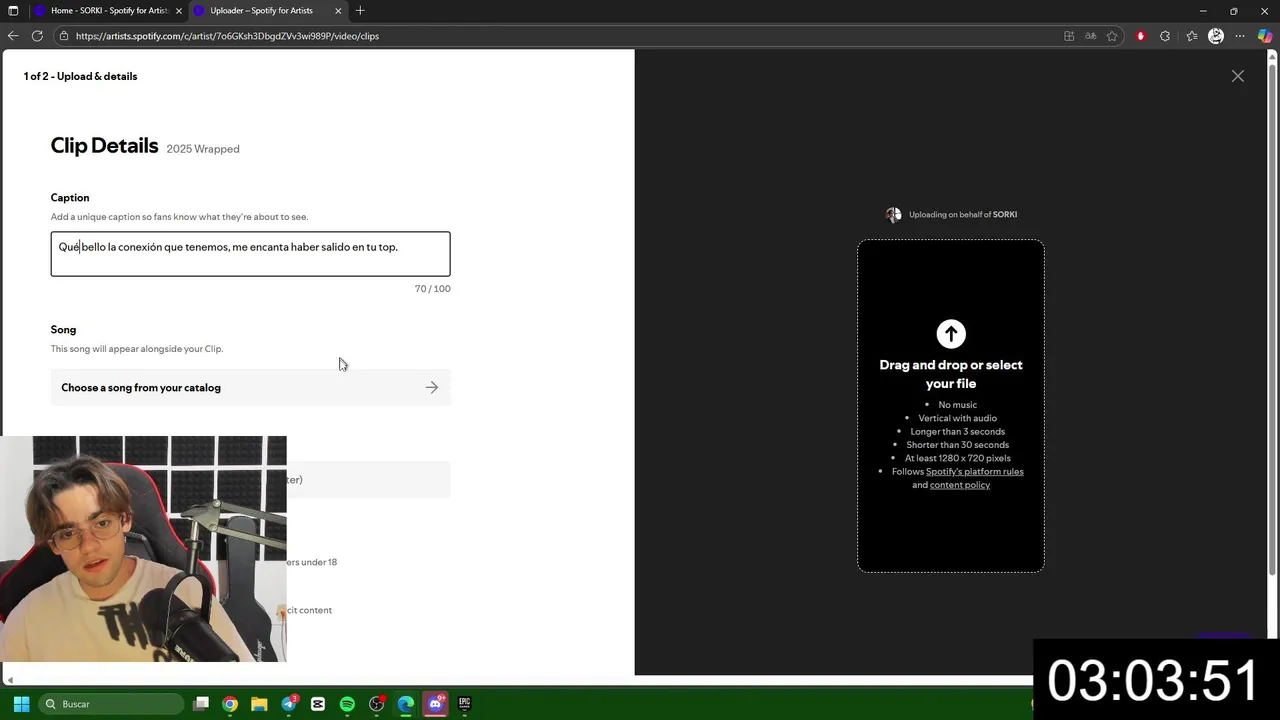Open Spotify's platform rules link
This screenshot has height=720, width=1280.
tap(974, 472)
